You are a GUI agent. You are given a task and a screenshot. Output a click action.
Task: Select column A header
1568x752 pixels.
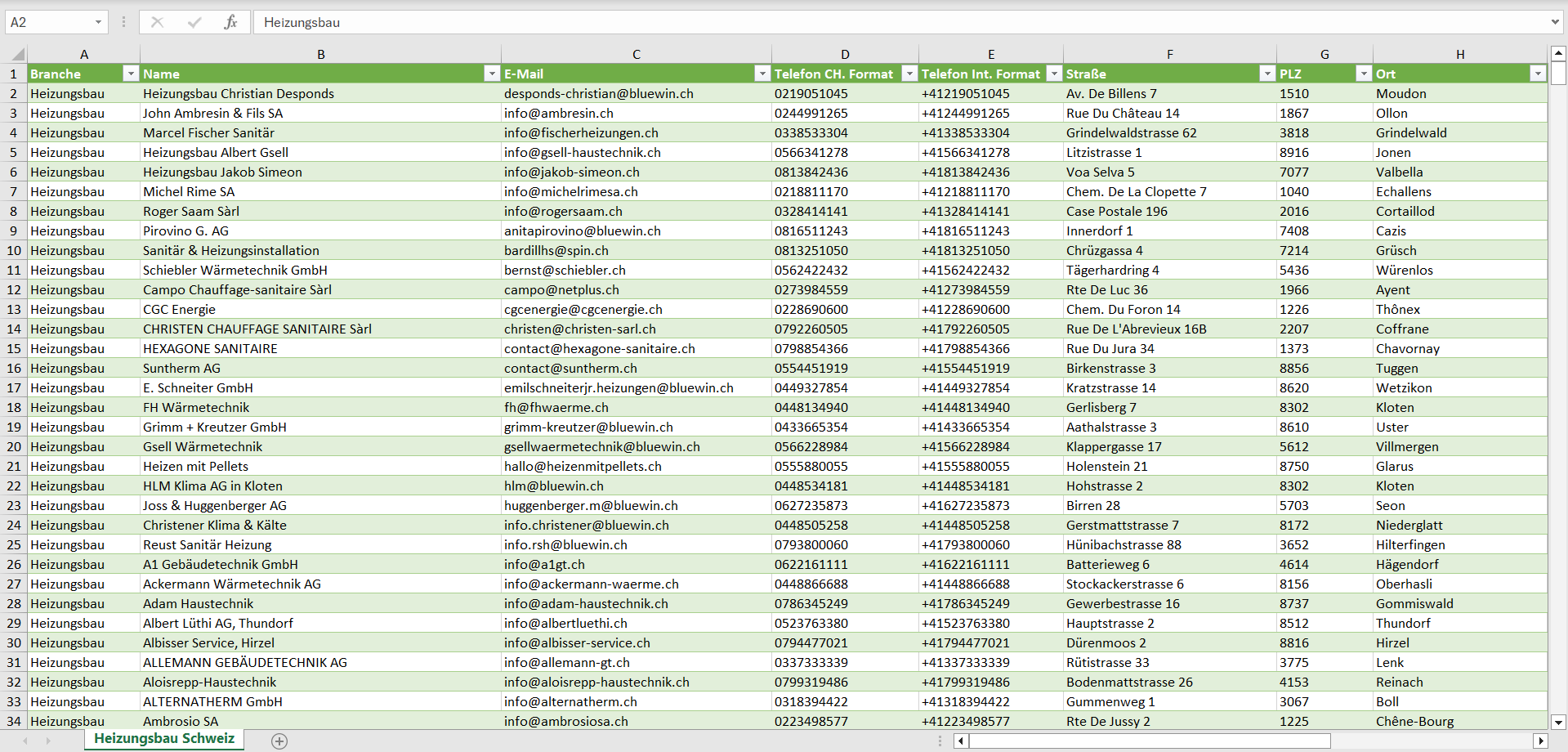click(x=84, y=55)
